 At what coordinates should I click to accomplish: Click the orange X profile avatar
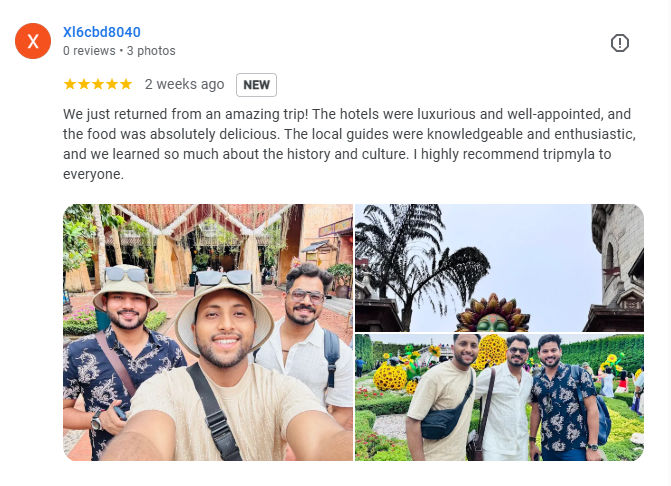[33, 41]
